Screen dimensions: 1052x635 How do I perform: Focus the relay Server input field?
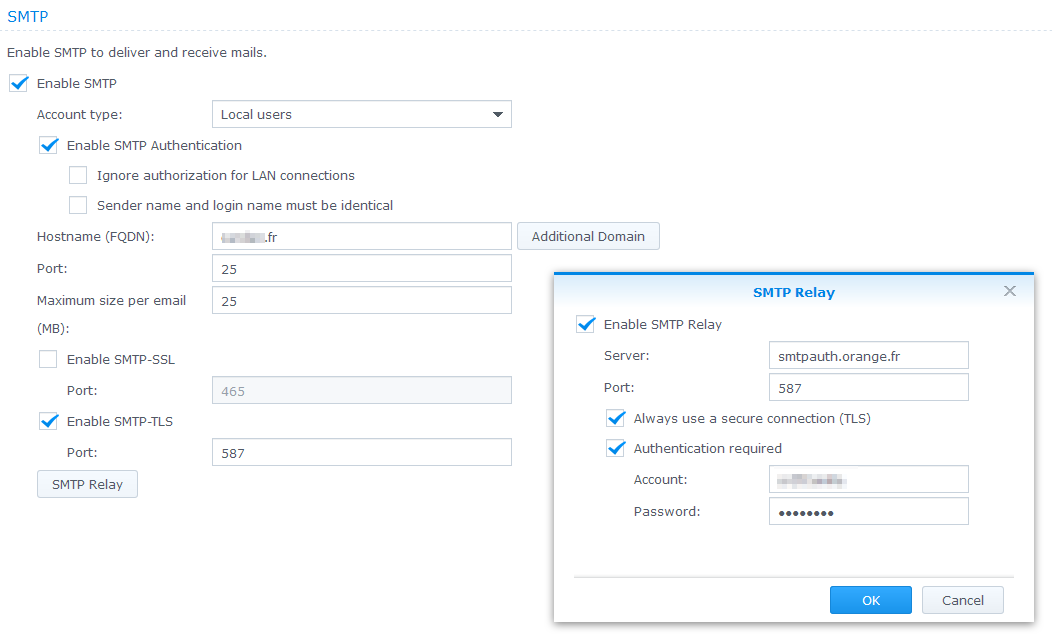868,355
